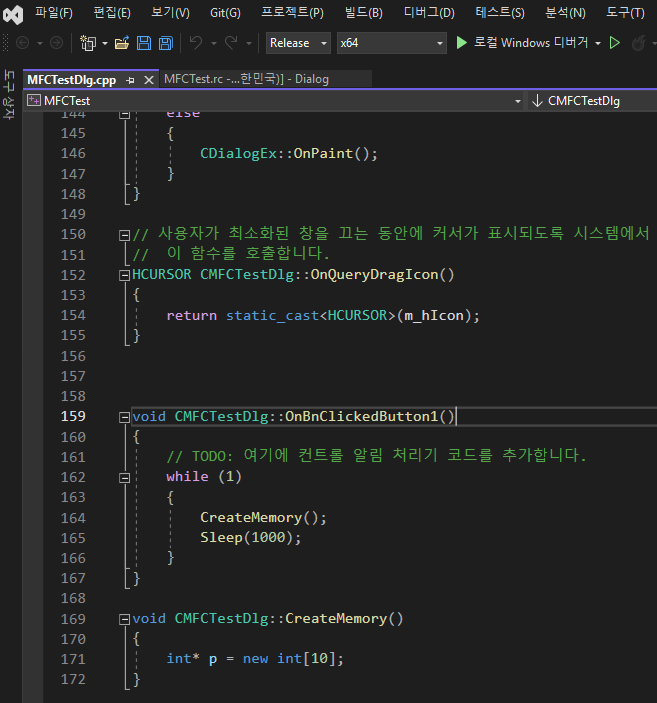Undo the last edit
Image resolution: width=657 pixels, height=703 pixels.
pos(196,43)
